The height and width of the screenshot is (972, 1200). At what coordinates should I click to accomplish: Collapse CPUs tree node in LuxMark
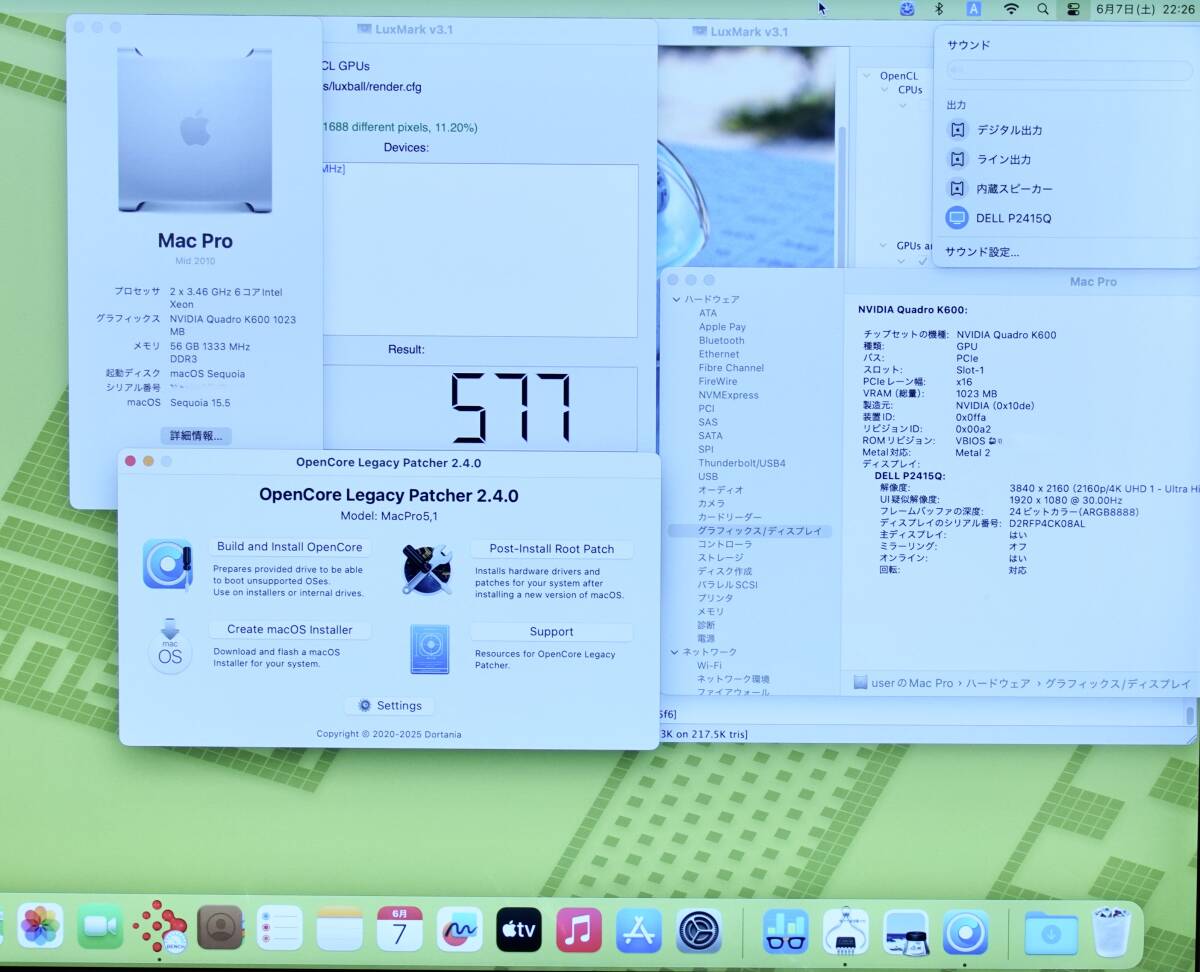884,90
